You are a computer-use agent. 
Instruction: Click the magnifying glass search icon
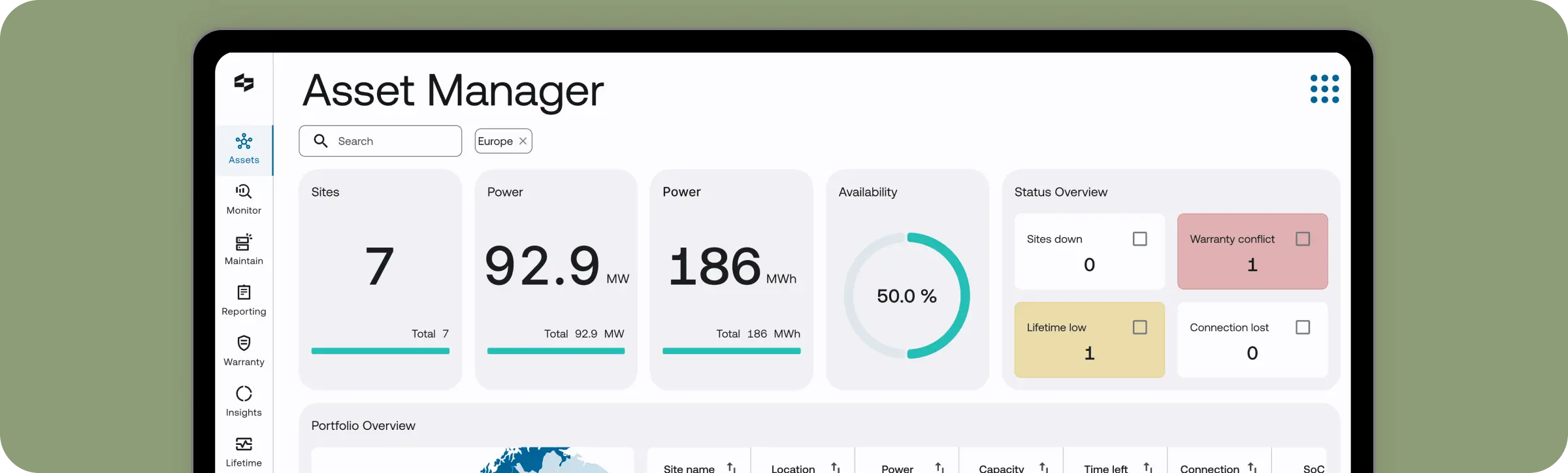[321, 141]
